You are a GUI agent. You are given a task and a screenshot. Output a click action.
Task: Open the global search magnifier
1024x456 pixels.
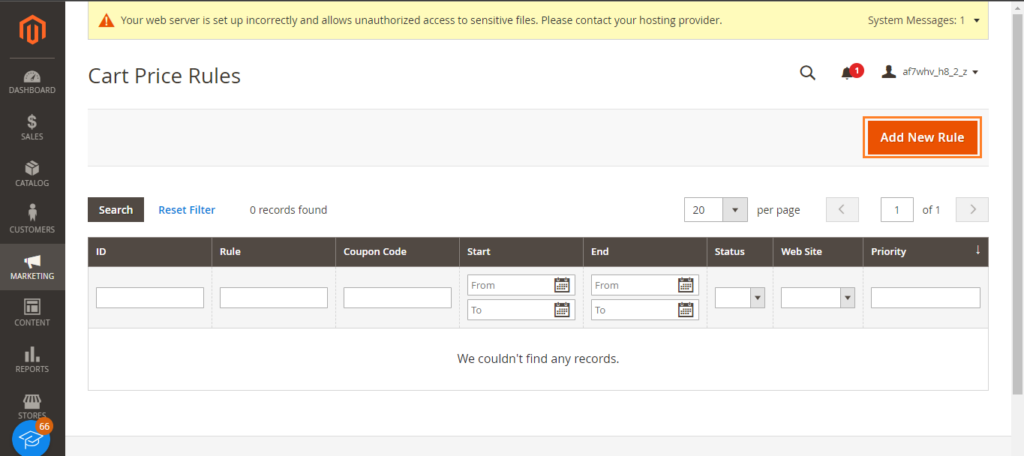(x=808, y=73)
